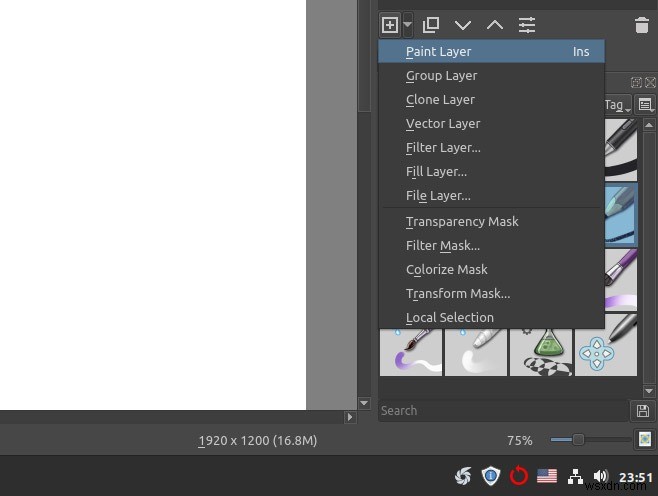Move layer down with the down chevron
The height and width of the screenshot is (496, 658).
point(462,25)
